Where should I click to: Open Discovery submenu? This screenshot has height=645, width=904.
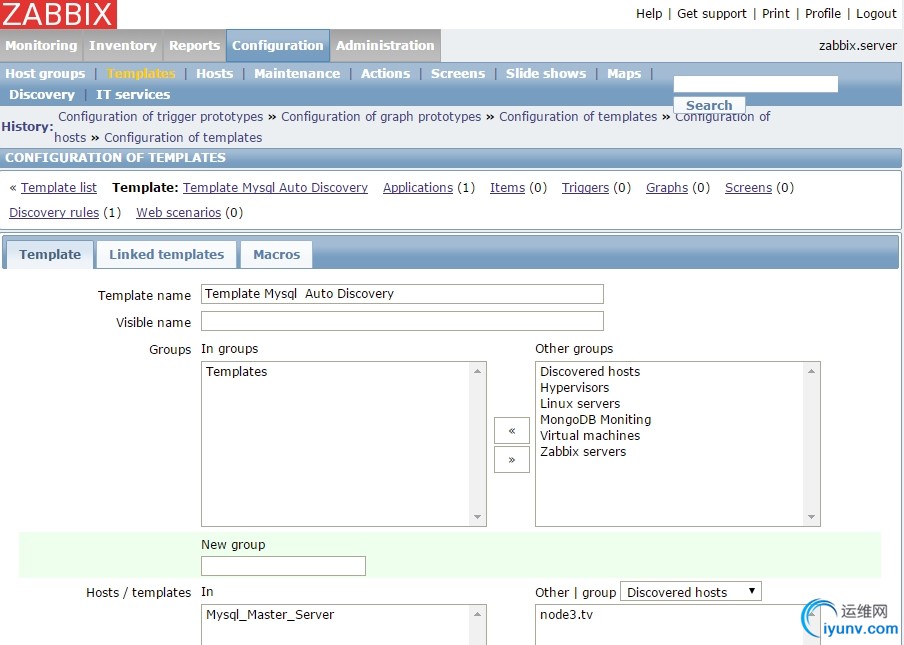[x=42, y=95]
